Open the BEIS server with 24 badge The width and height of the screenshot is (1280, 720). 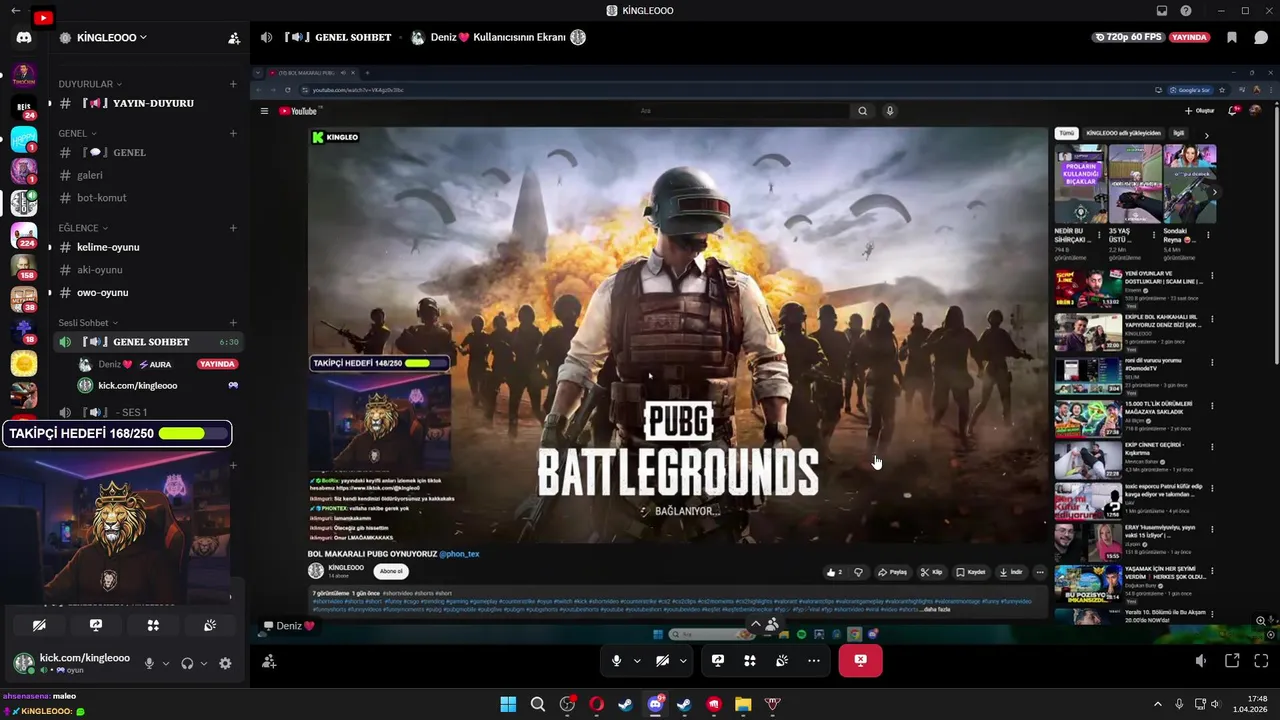(x=24, y=106)
